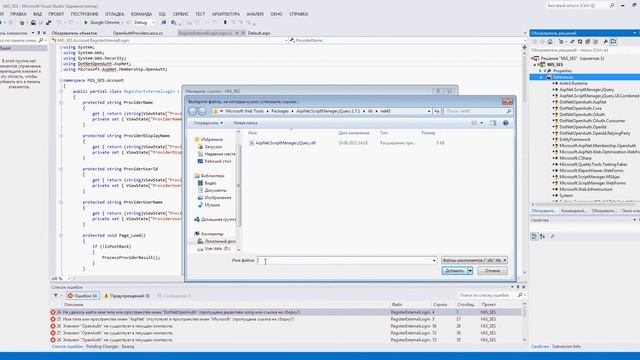Select error 24 about DotNetOpenAuth namespace
Screen dimensions: 640x360
point(286,312)
